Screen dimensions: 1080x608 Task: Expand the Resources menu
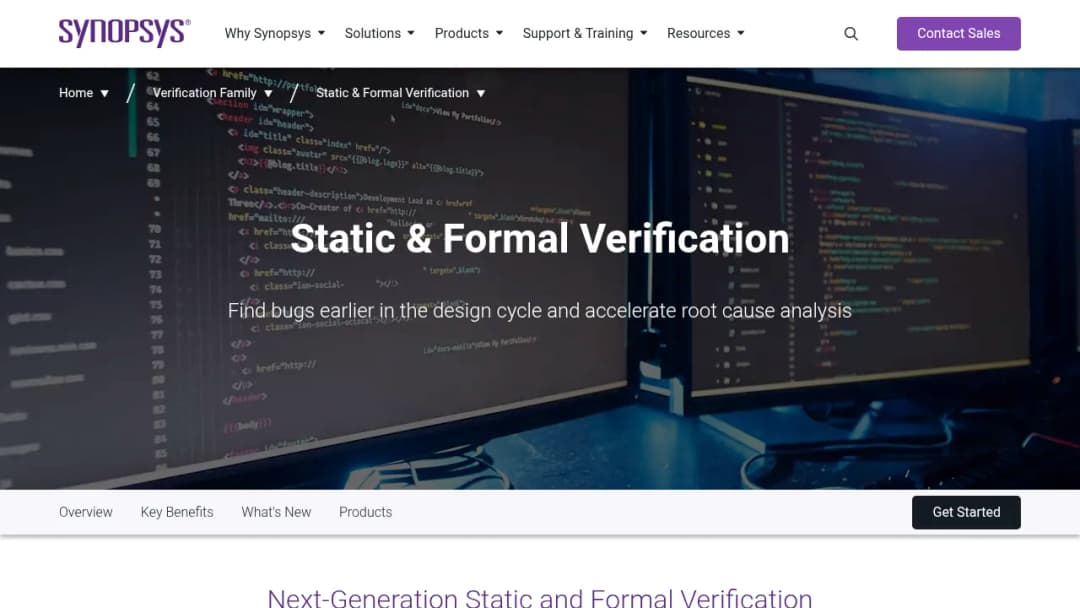(x=705, y=33)
